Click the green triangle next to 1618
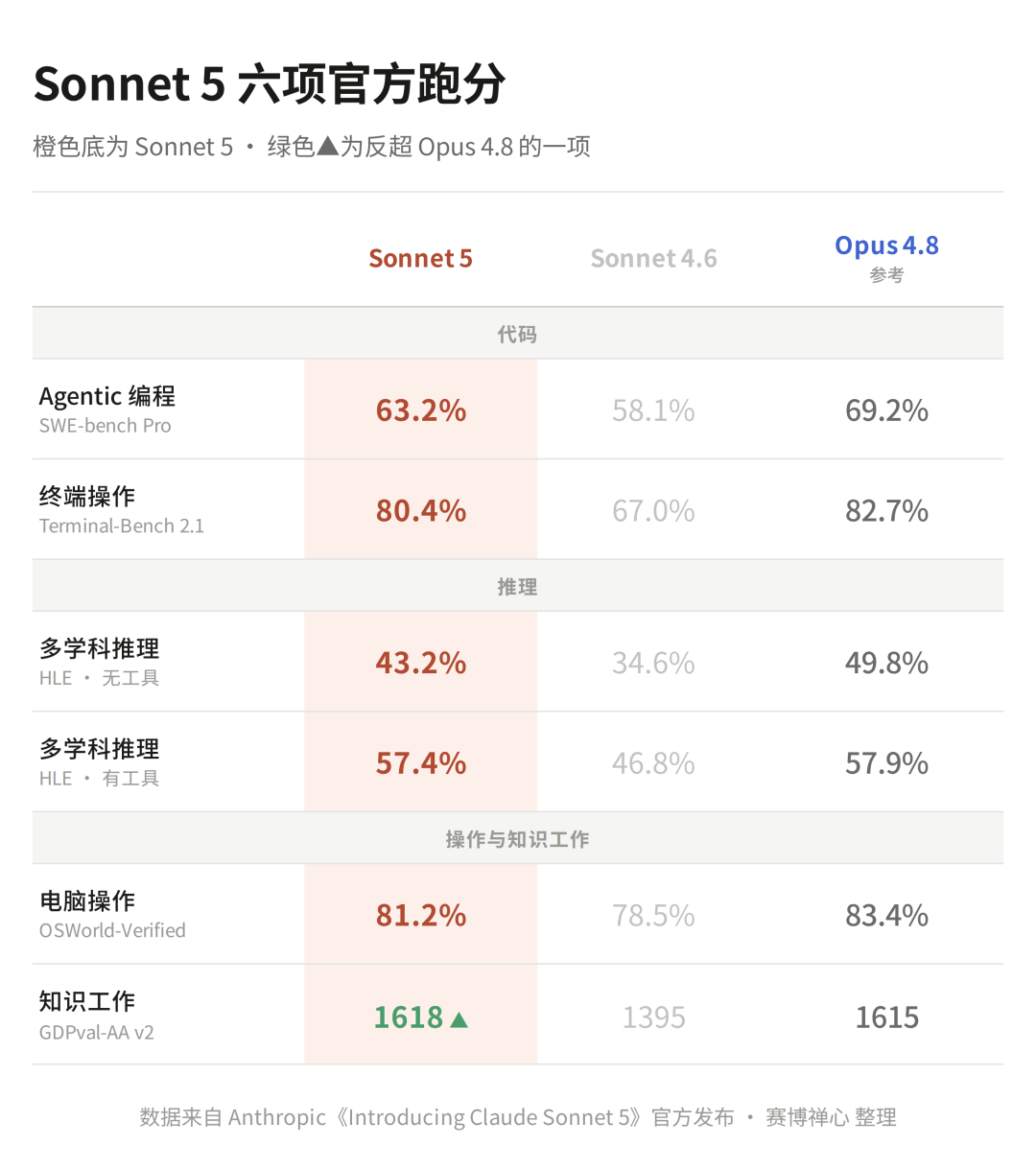 [x=459, y=1018]
